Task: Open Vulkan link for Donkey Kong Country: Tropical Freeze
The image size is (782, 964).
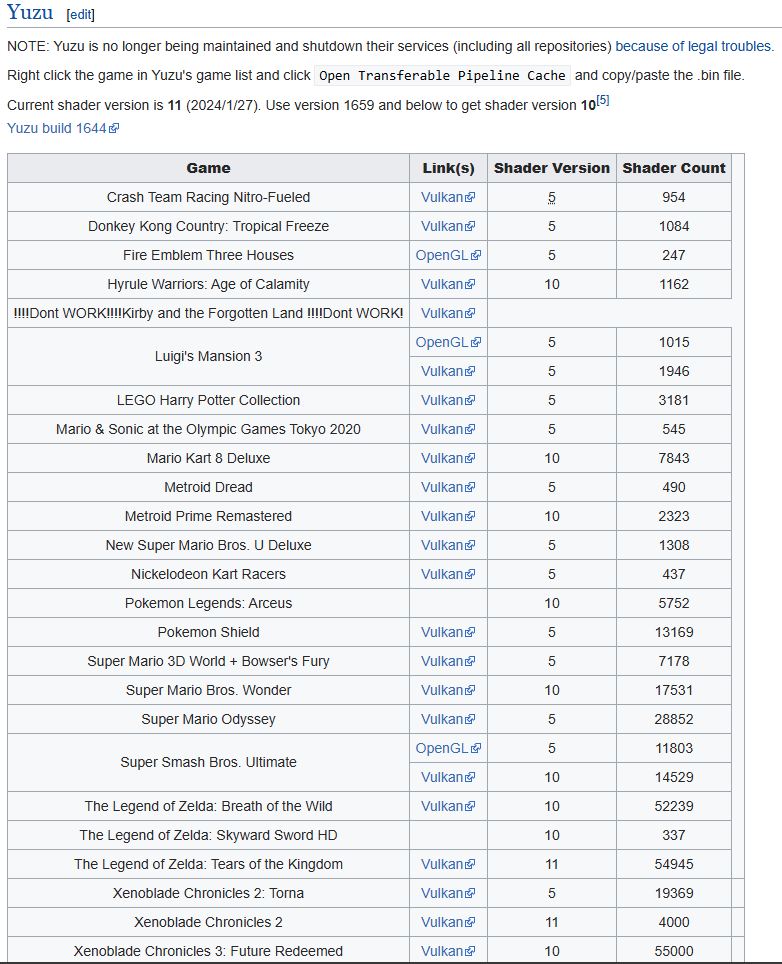Action: click(x=448, y=226)
